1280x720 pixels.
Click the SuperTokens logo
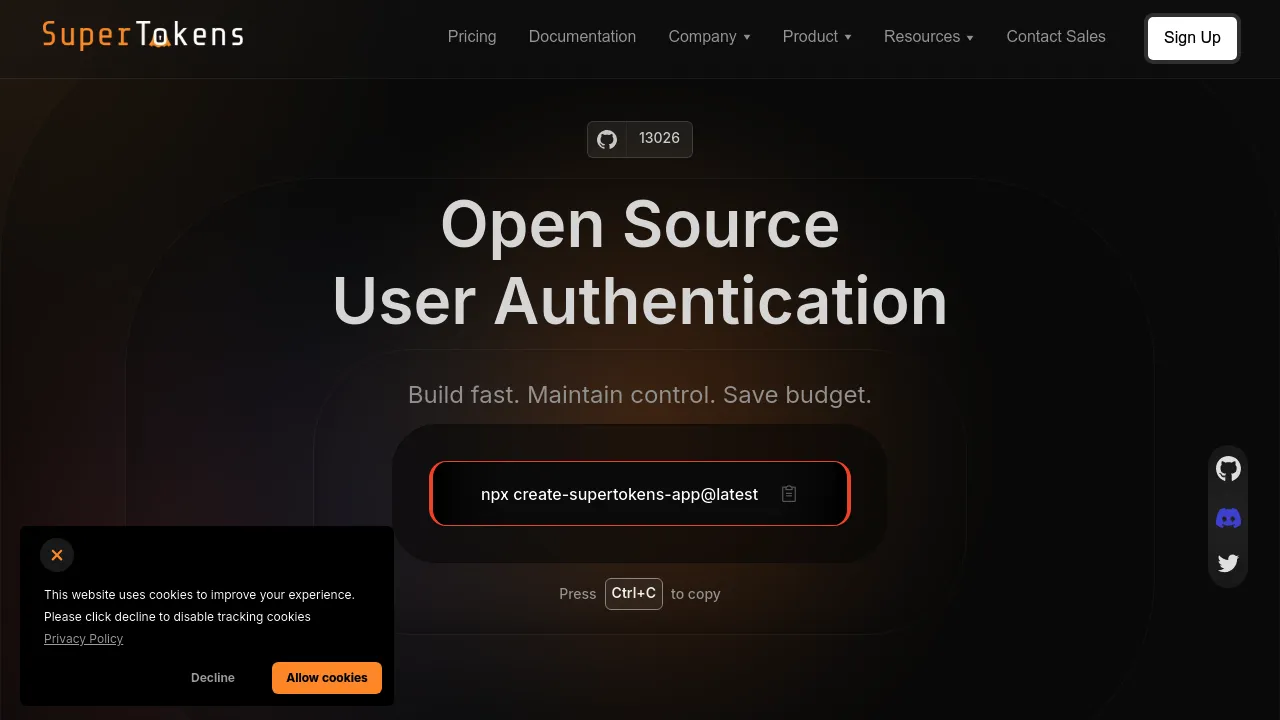click(x=143, y=35)
